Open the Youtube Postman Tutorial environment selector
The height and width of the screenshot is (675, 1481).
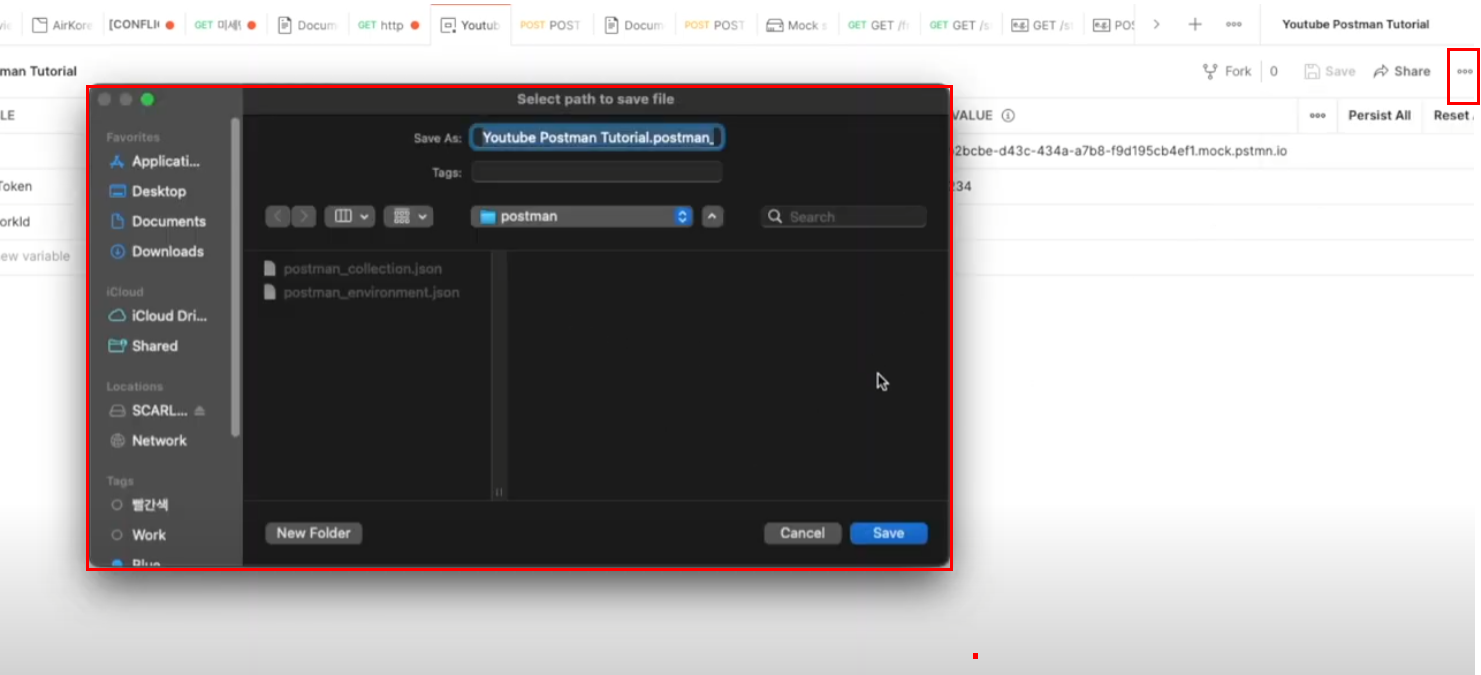click(x=1355, y=24)
